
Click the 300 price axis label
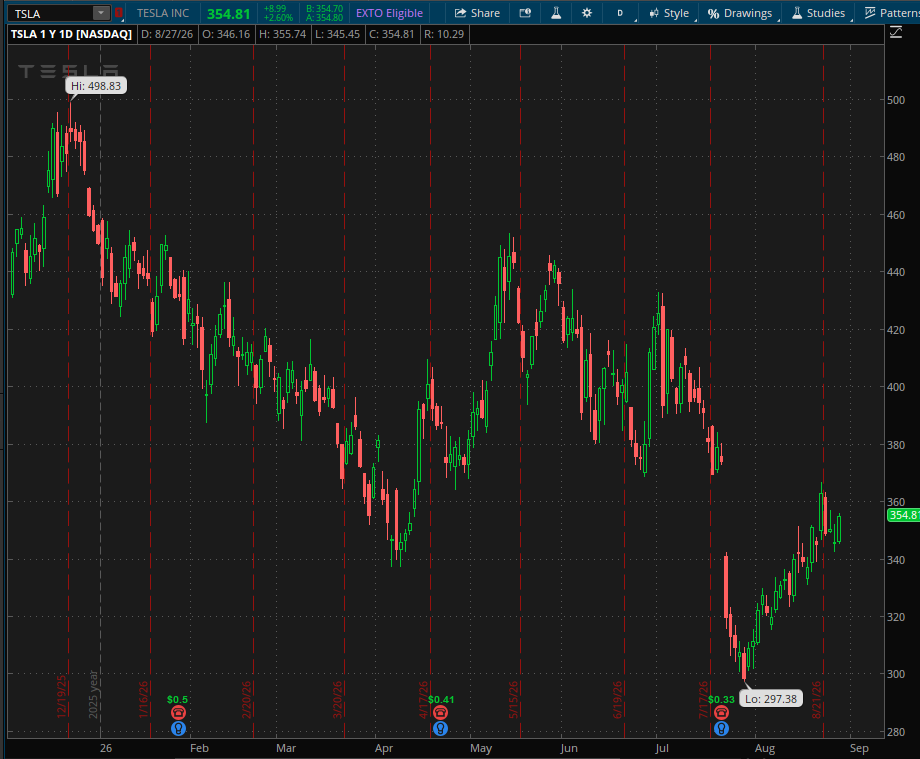tap(896, 674)
